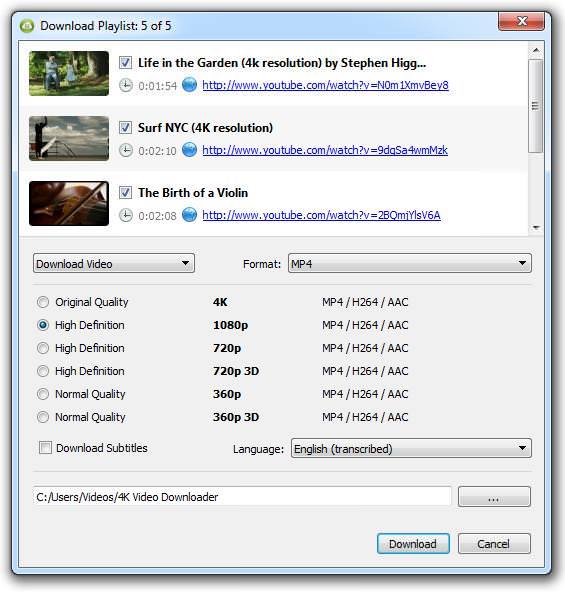Image resolution: width=565 pixels, height=600 pixels.
Task: Open the Surf NYC video thumbnail
Action: (69, 139)
